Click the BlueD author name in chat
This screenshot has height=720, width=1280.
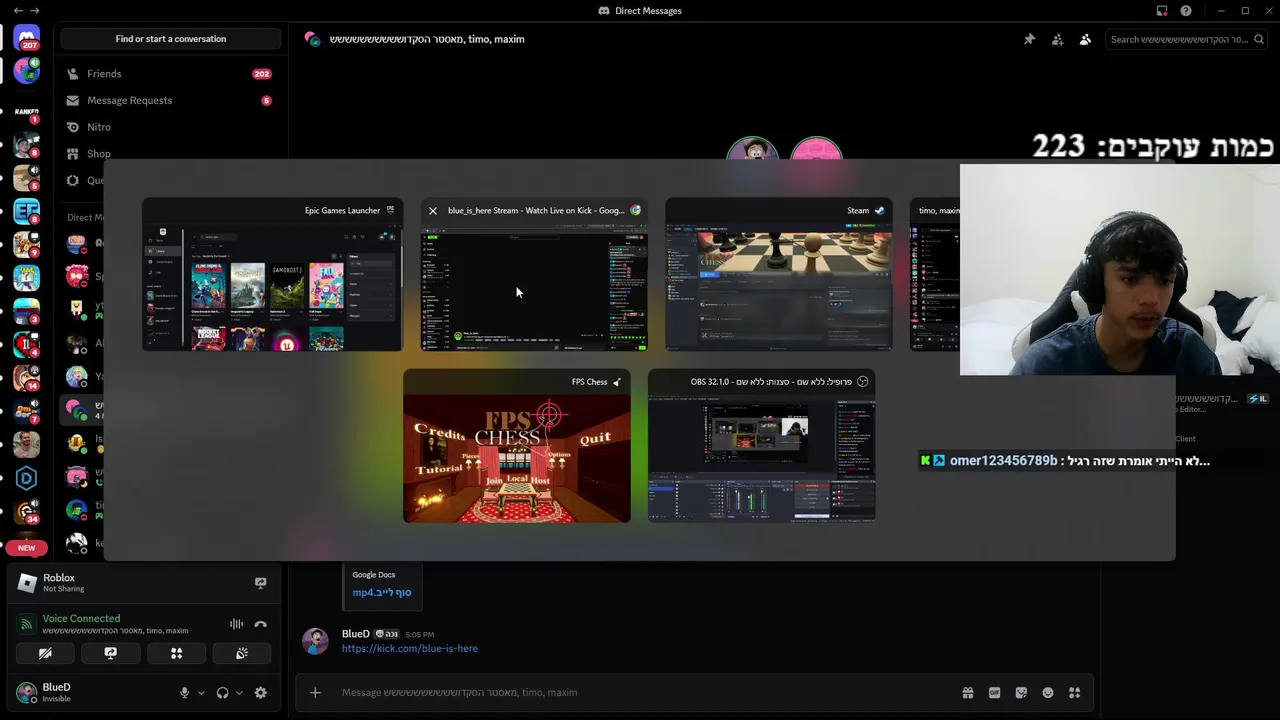point(356,634)
